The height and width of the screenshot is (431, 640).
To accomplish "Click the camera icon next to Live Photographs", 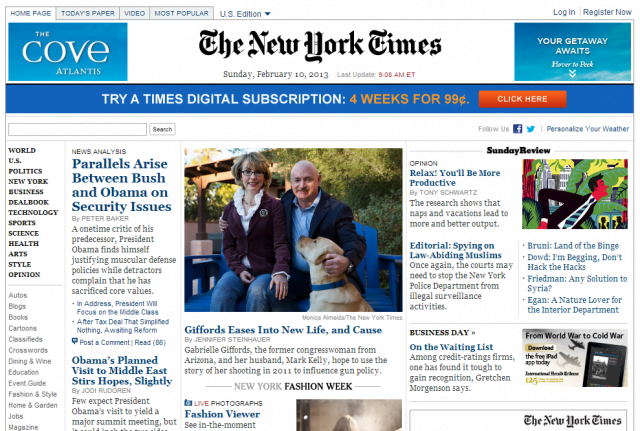I will [188, 403].
